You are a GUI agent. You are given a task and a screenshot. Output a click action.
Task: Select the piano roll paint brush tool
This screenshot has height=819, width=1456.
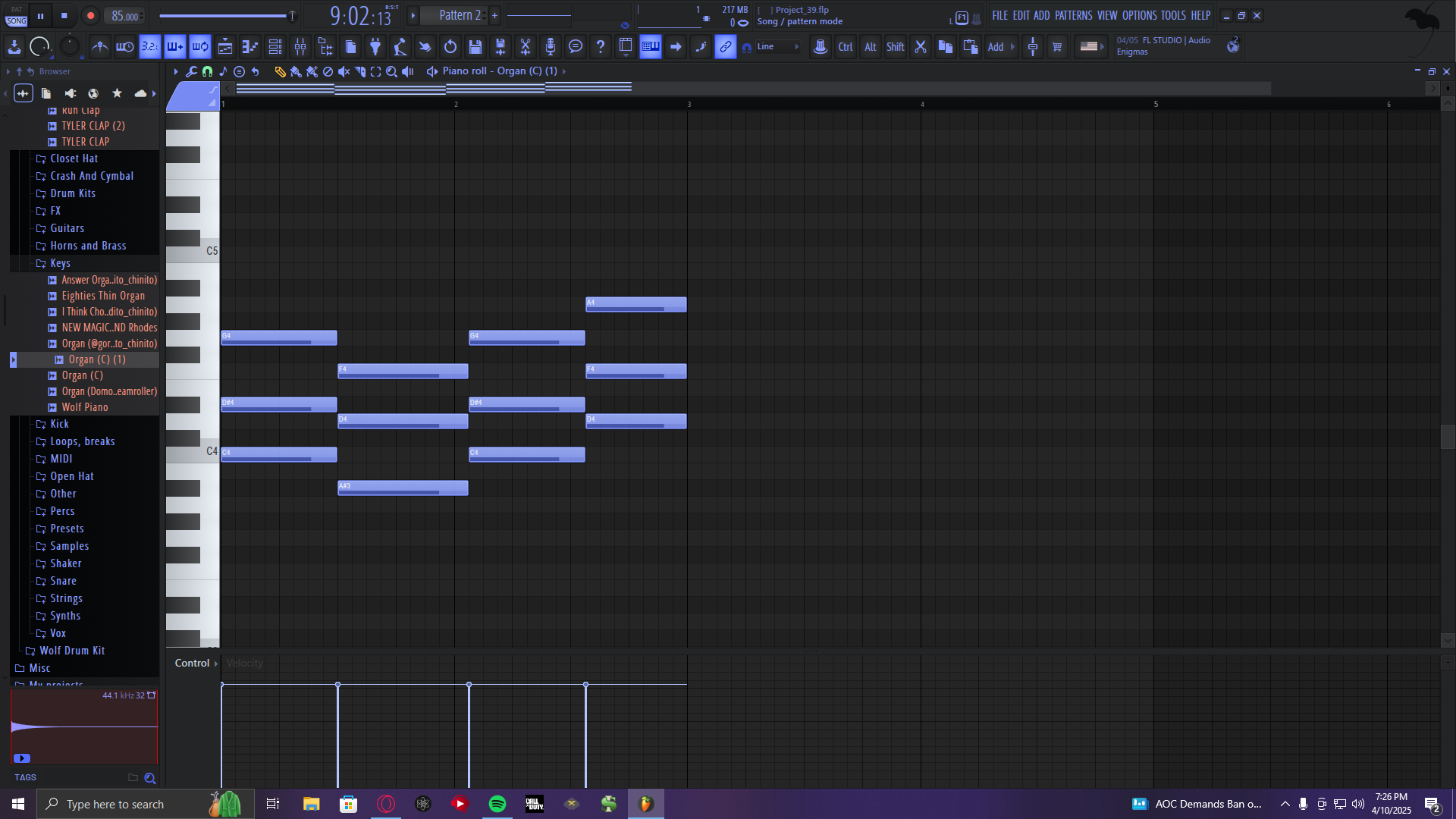pyautogui.click(x=296, y=71)
